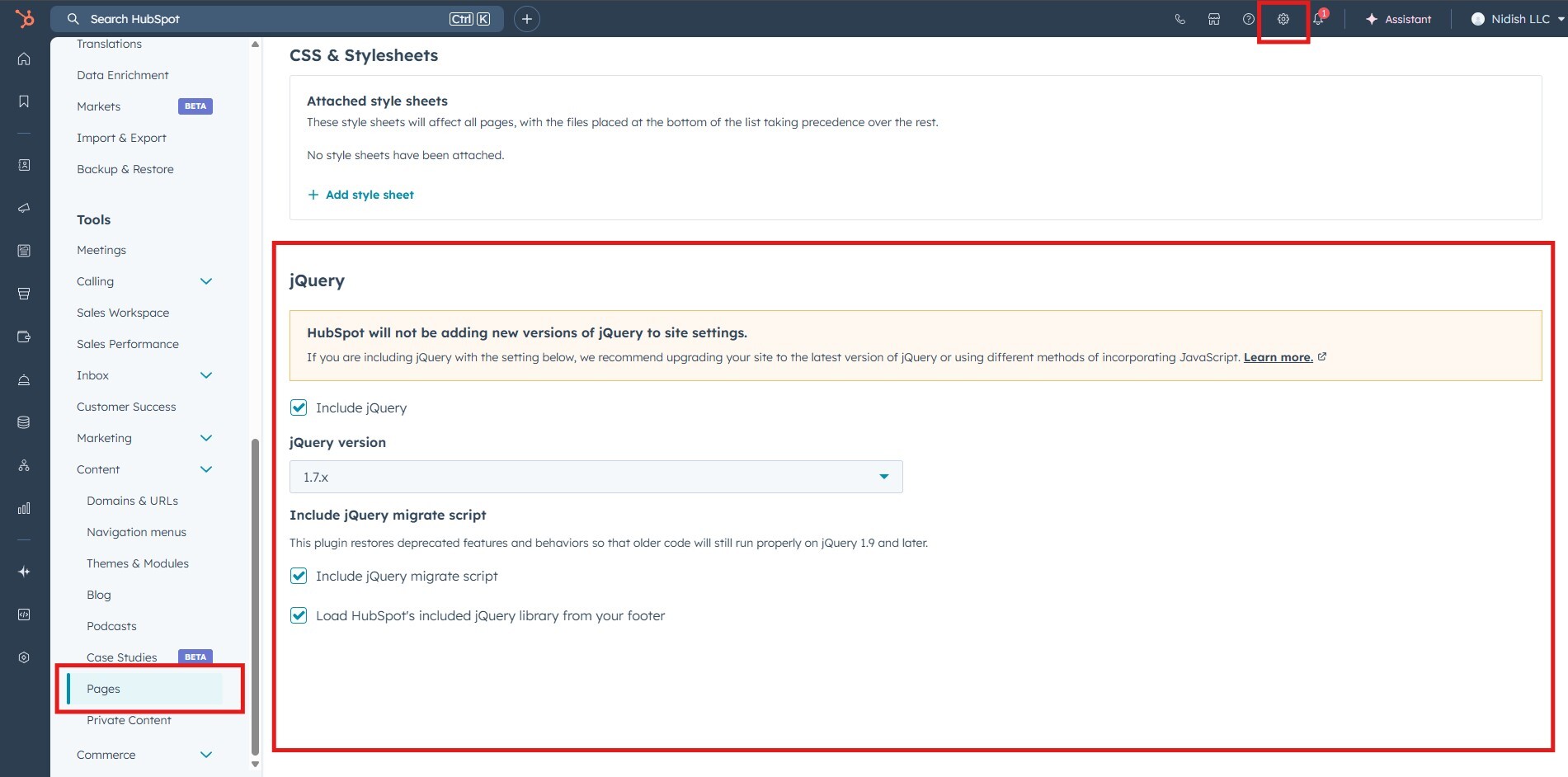Open the Breeze AI sparkle icon in sidebar
The width and height of the screenshot is (1568, 777).
tap(24, 571)
